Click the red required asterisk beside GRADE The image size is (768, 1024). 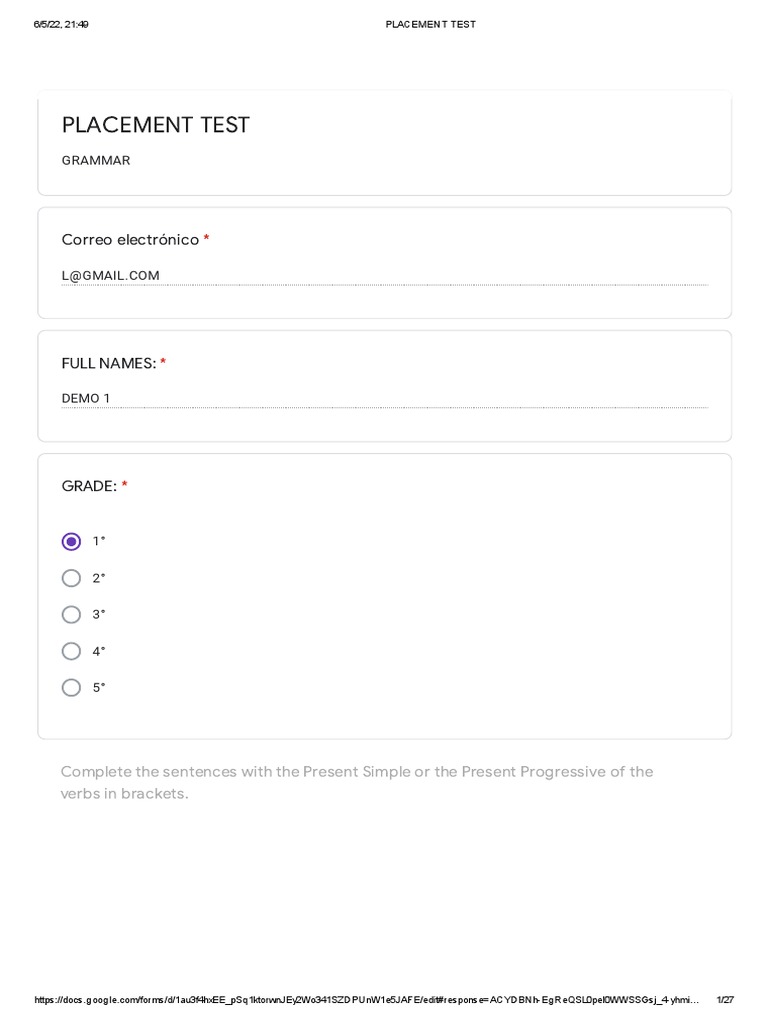point(124,484)
